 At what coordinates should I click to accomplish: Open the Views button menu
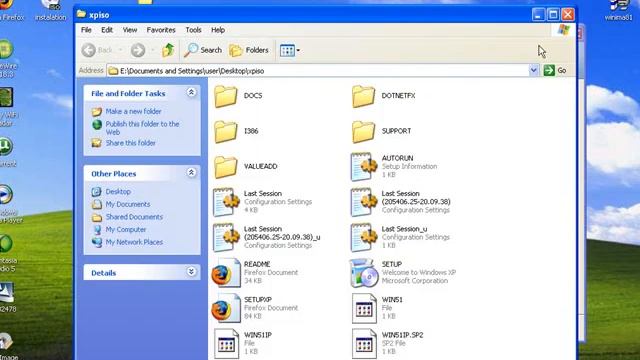tap(289, 50)
